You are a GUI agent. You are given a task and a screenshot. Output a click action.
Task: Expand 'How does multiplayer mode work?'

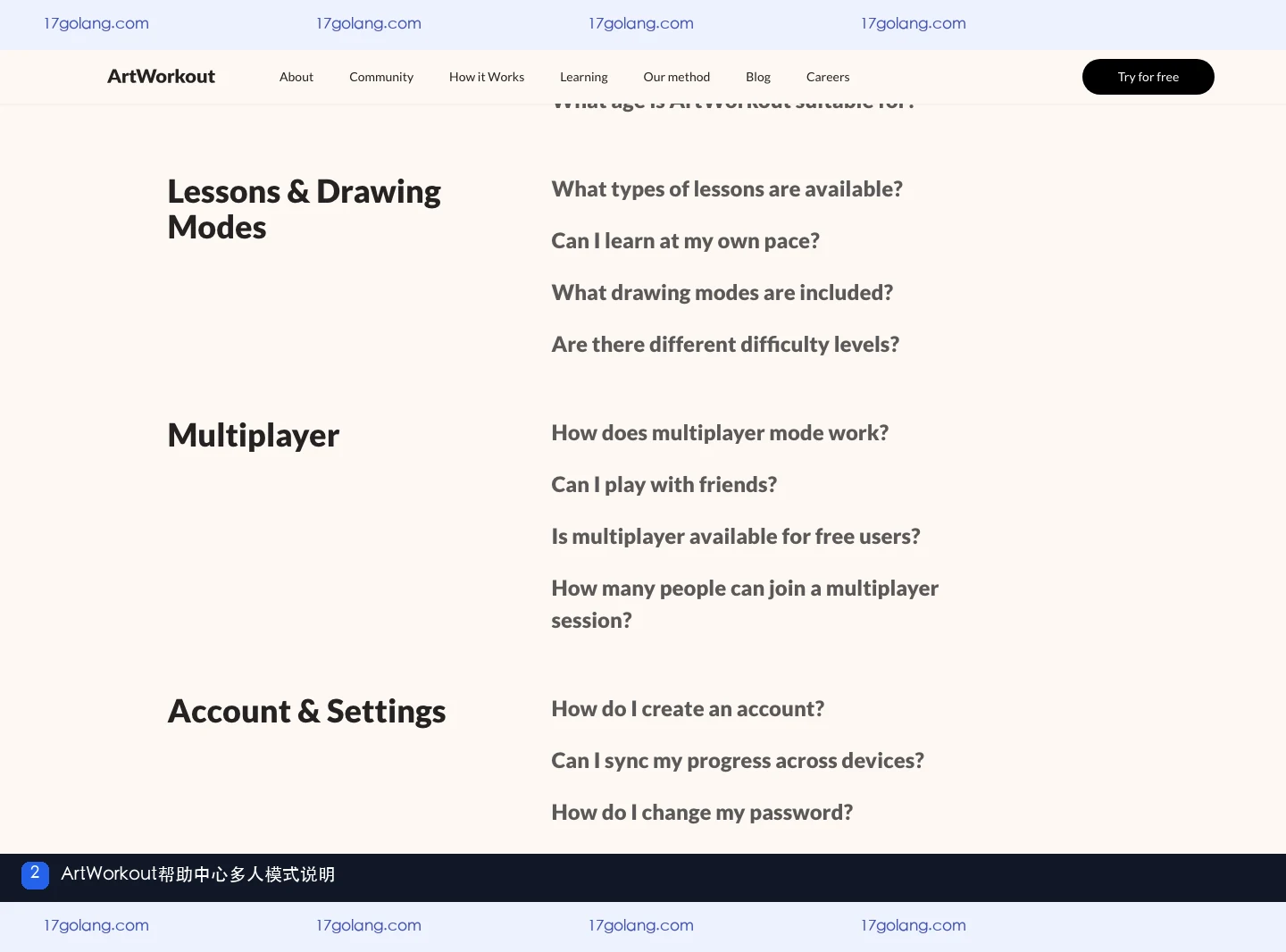[720, 433]
